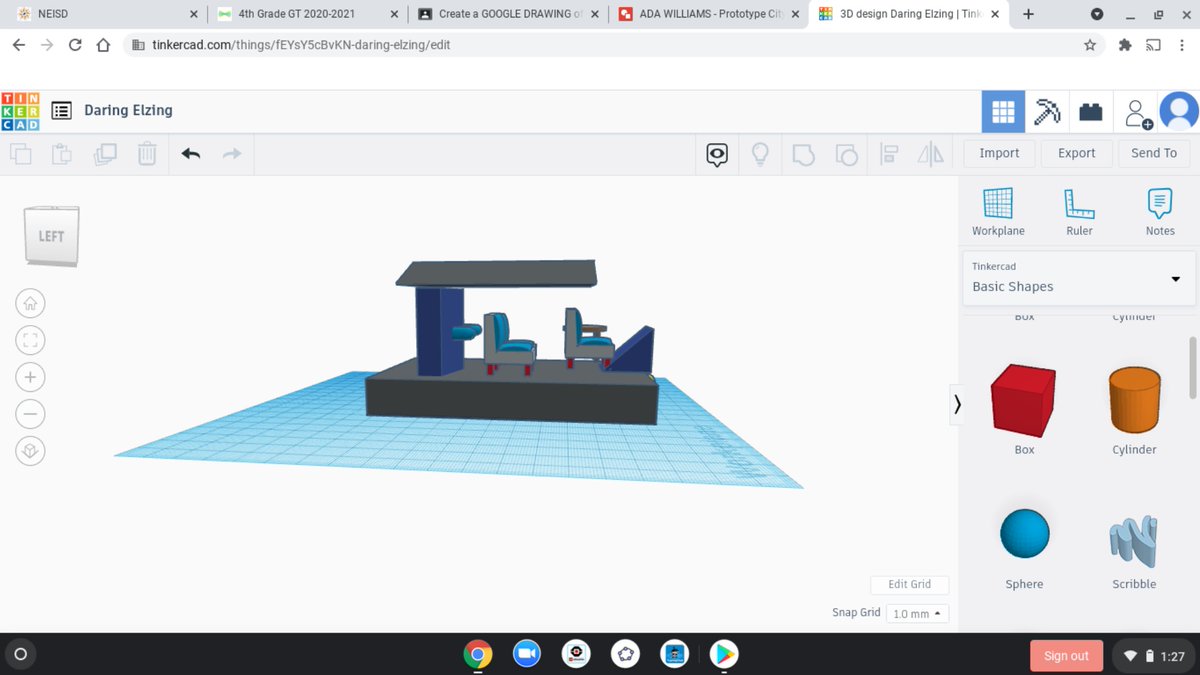
Task: Open the user profile avatar
Action: pyautogui.click(x=1179, y=112)
